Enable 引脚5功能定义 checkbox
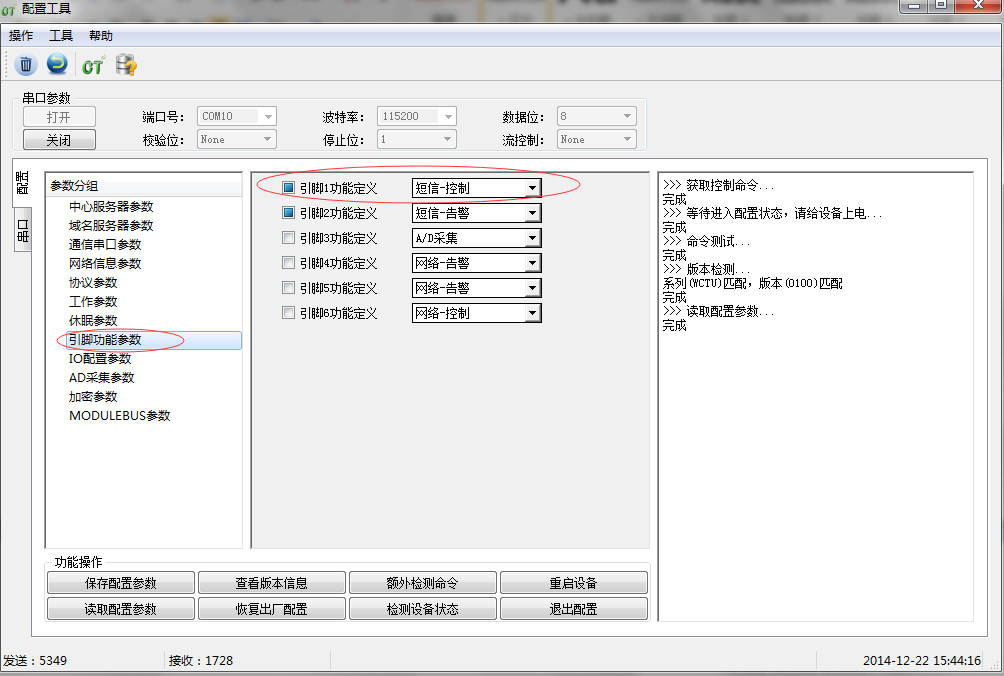Image resolution: width=1004 pixels, height=676 pixels. click(x=288, y=287)
